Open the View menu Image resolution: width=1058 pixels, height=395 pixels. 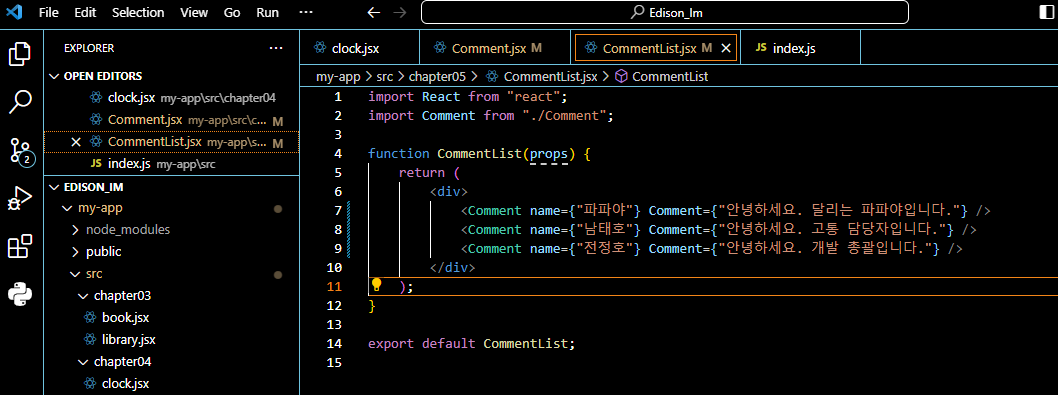tap(194, 12)
